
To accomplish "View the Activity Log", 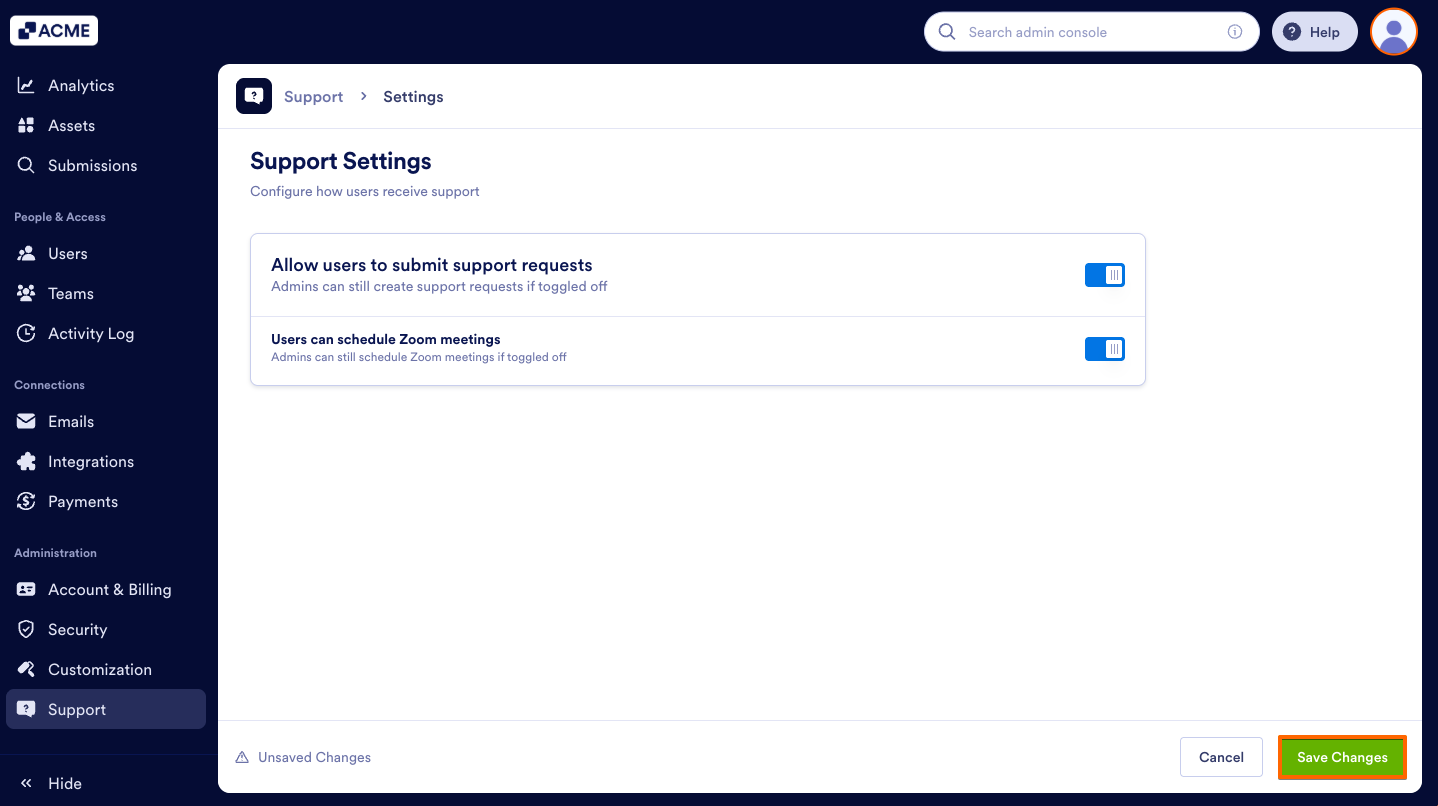I will click(106, 334).
